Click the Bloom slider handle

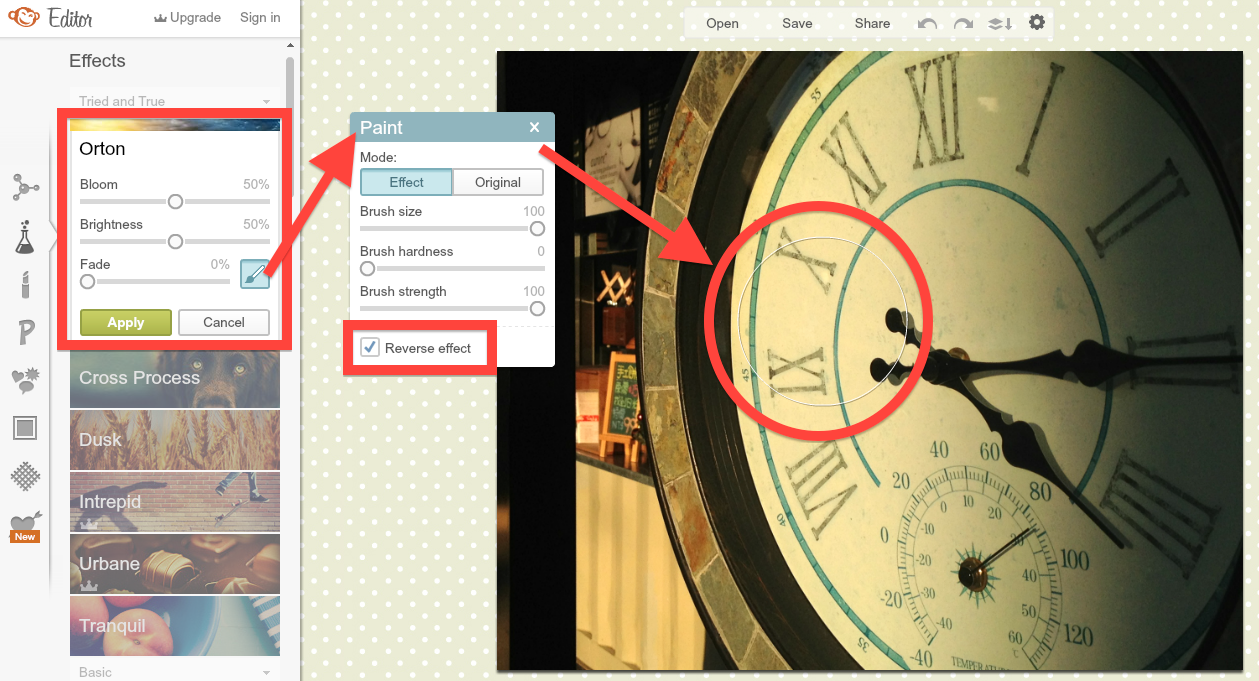175,201
